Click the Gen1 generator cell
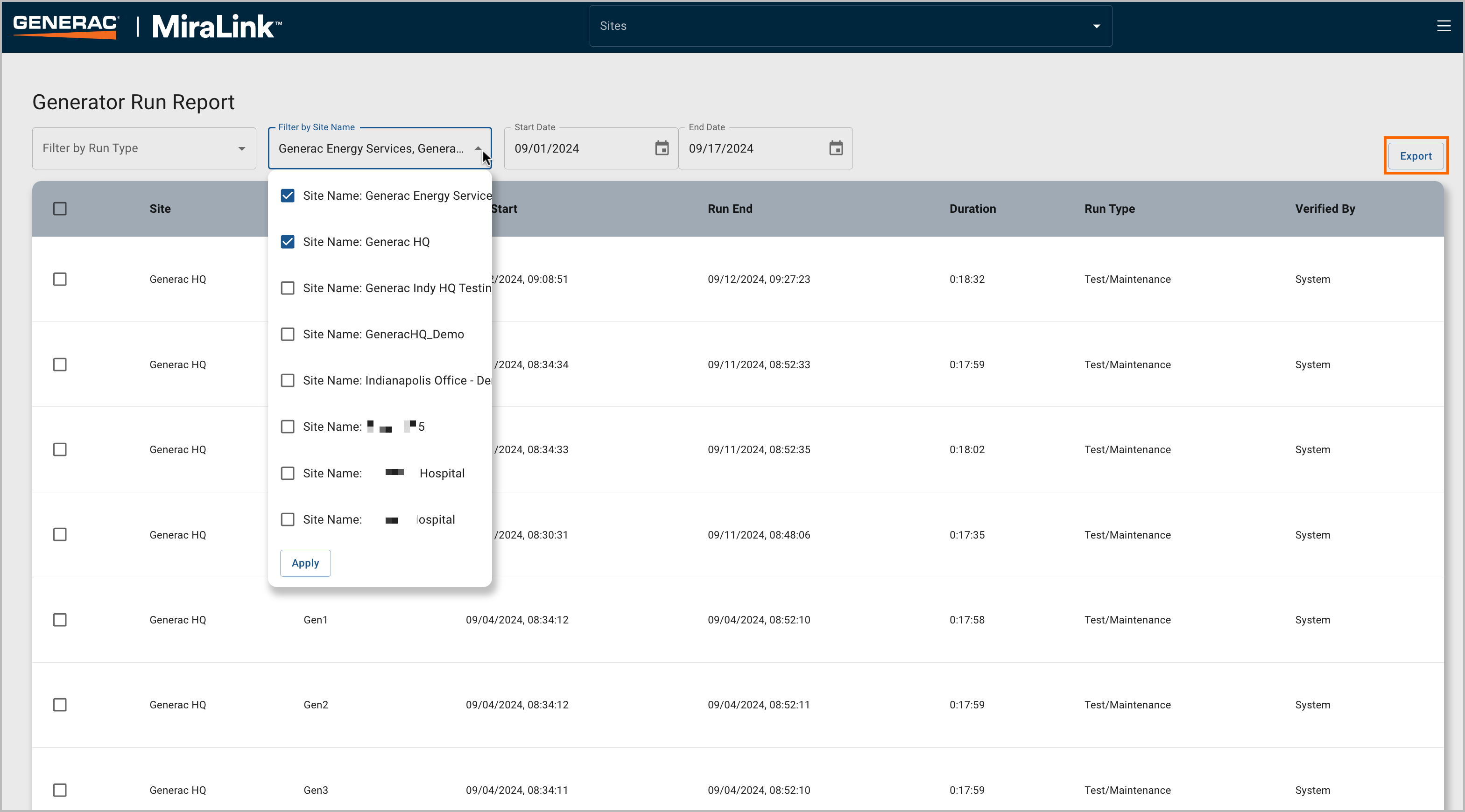This screenshot has height=812, width=1465. tap(316, 620)
